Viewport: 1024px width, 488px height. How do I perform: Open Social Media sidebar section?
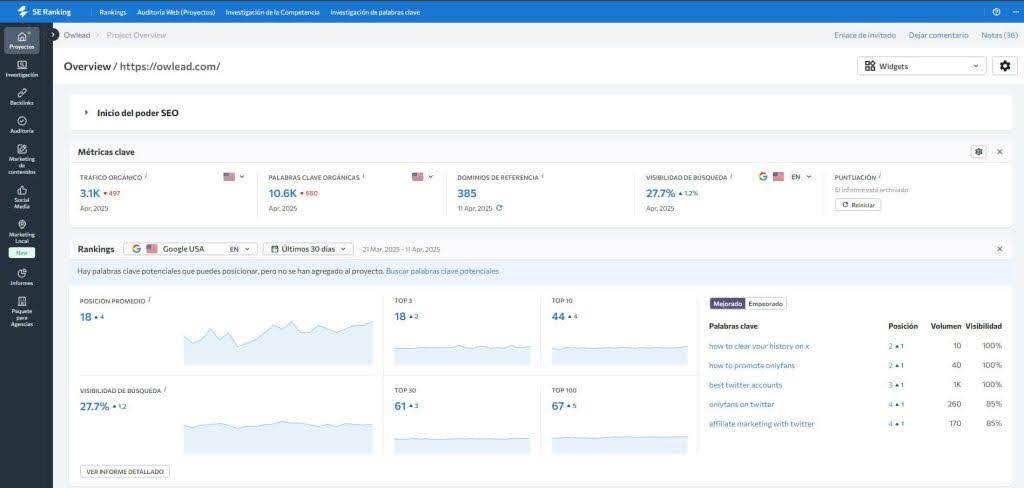pyautogui.click(x=22, y=197)
